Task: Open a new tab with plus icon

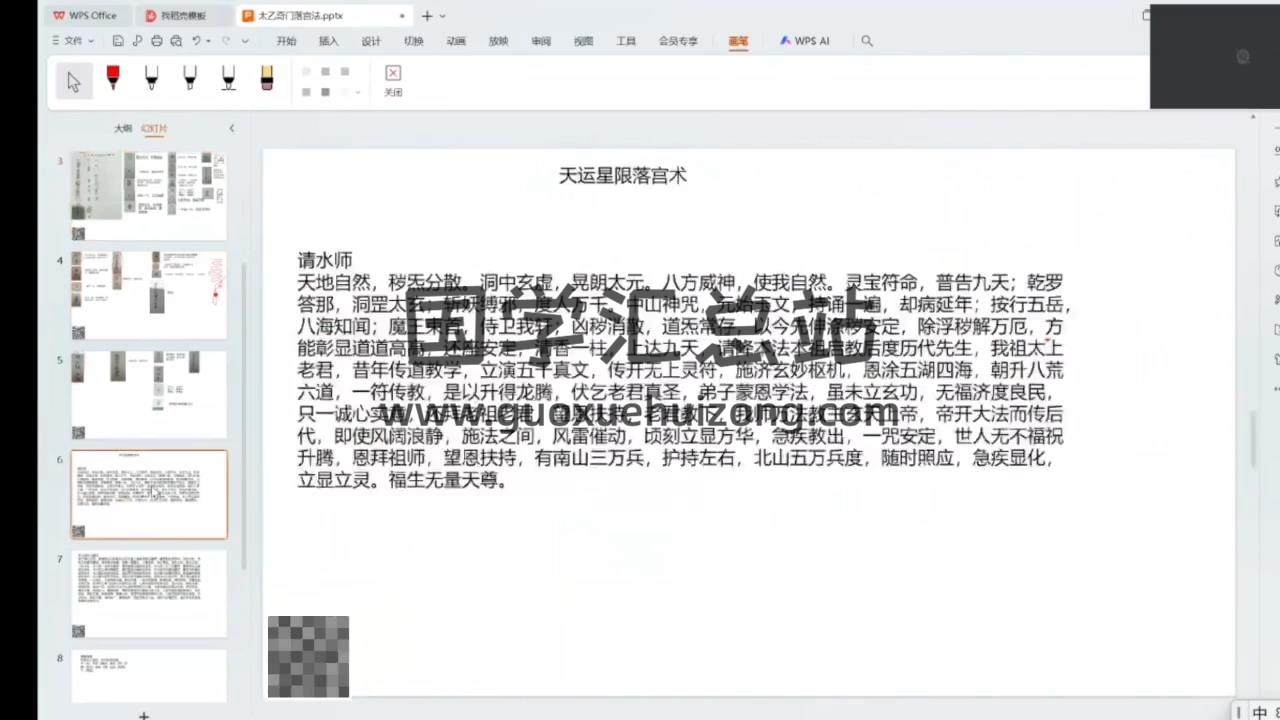Action: pos(427,16)
